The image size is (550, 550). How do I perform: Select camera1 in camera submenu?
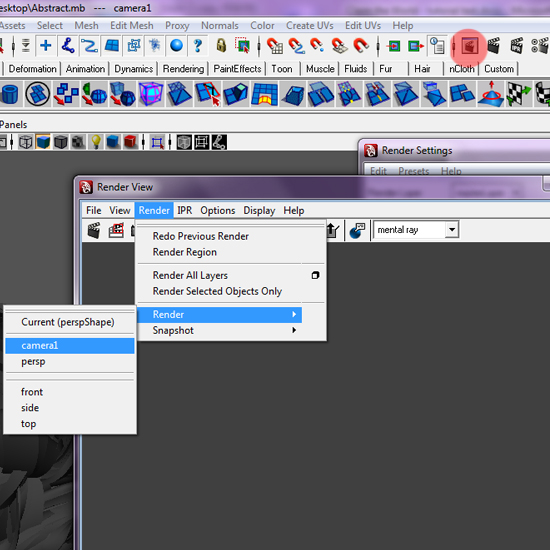pyautogui.click(x=70, y=346)
